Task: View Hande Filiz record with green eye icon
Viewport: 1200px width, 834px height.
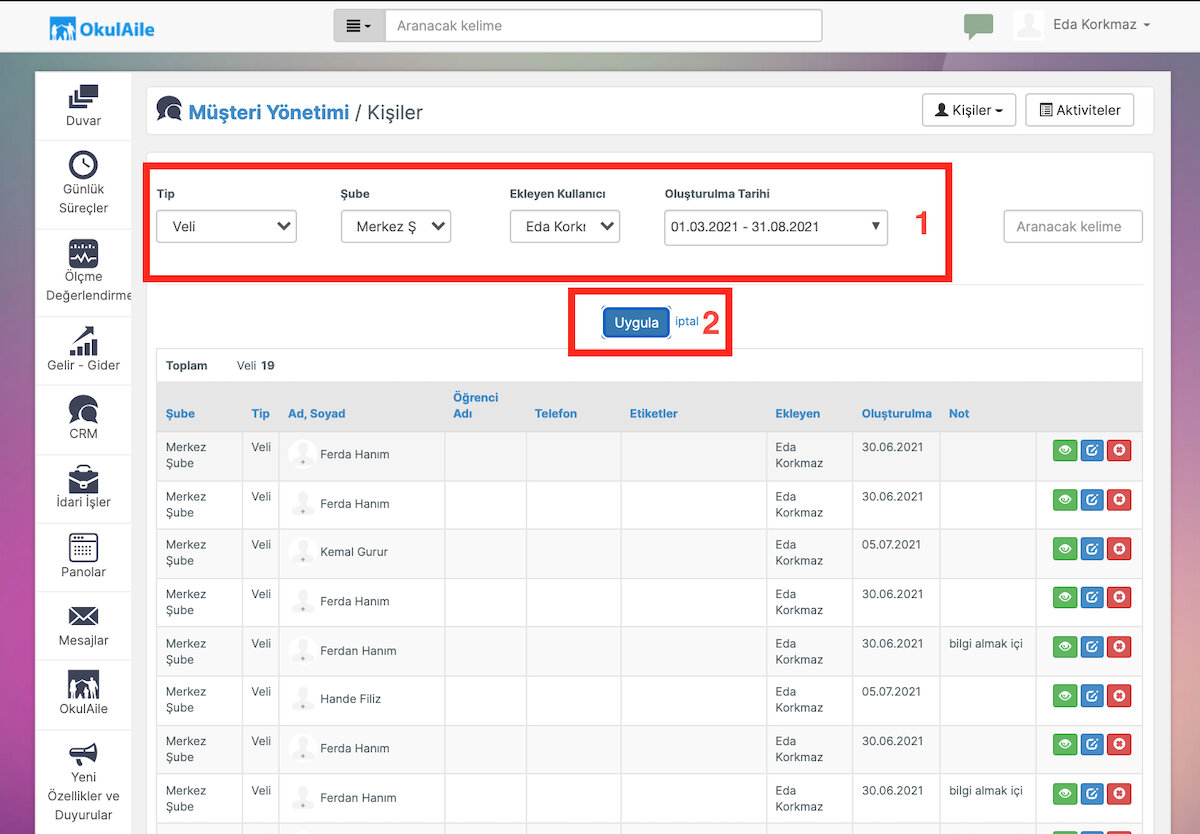Action: (1065, 696)
